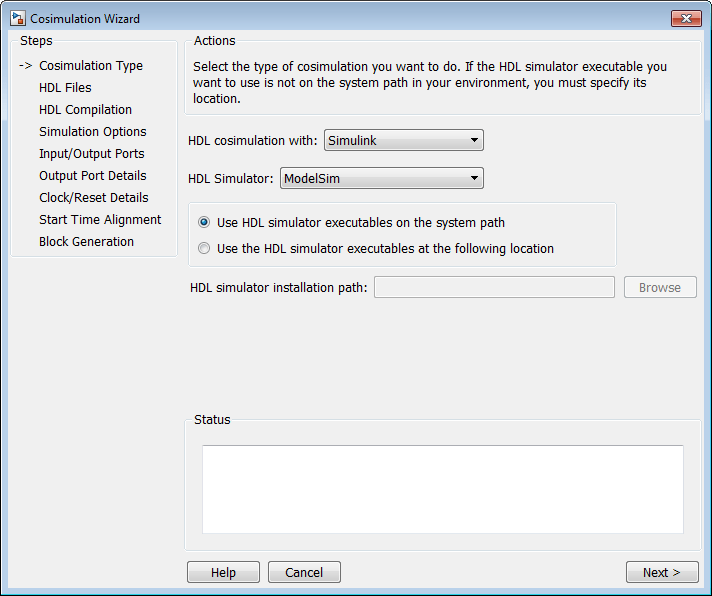Open the 'HDL cosimulation with' dropdown
The height and width of the screenshot is (596, 712).
(404, 141)
